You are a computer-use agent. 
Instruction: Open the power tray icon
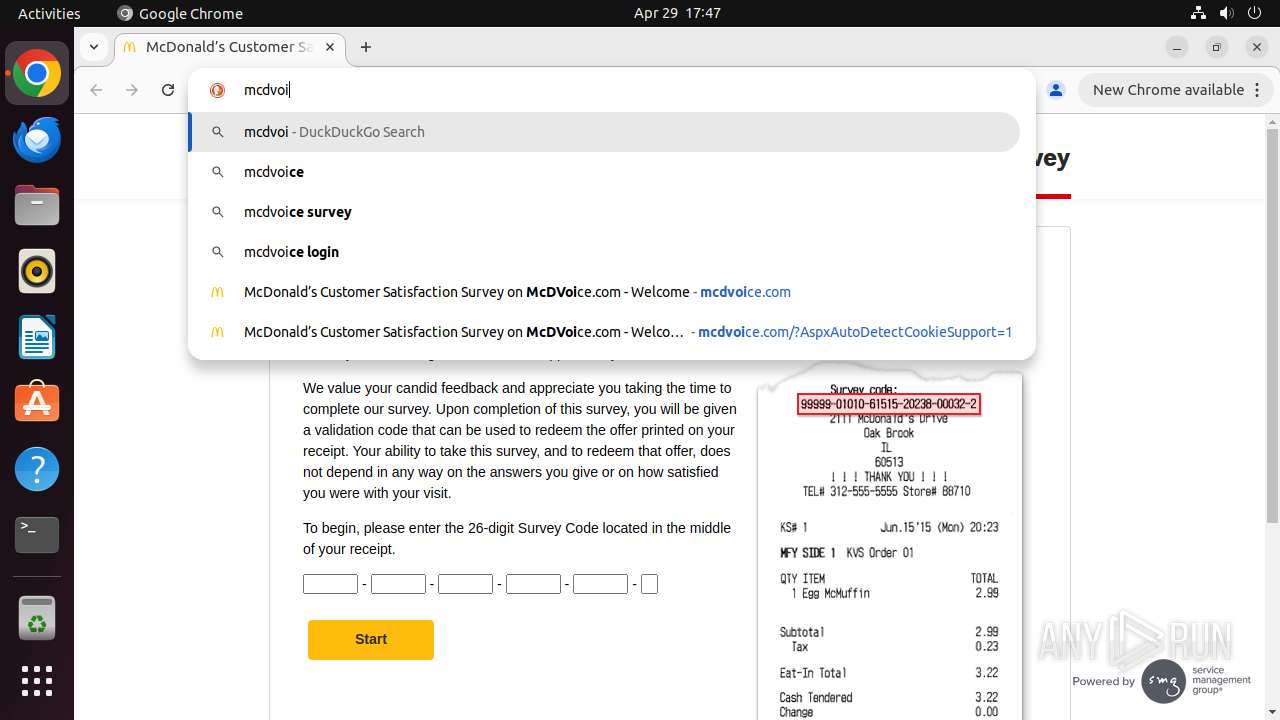(x=1254, y=13)
